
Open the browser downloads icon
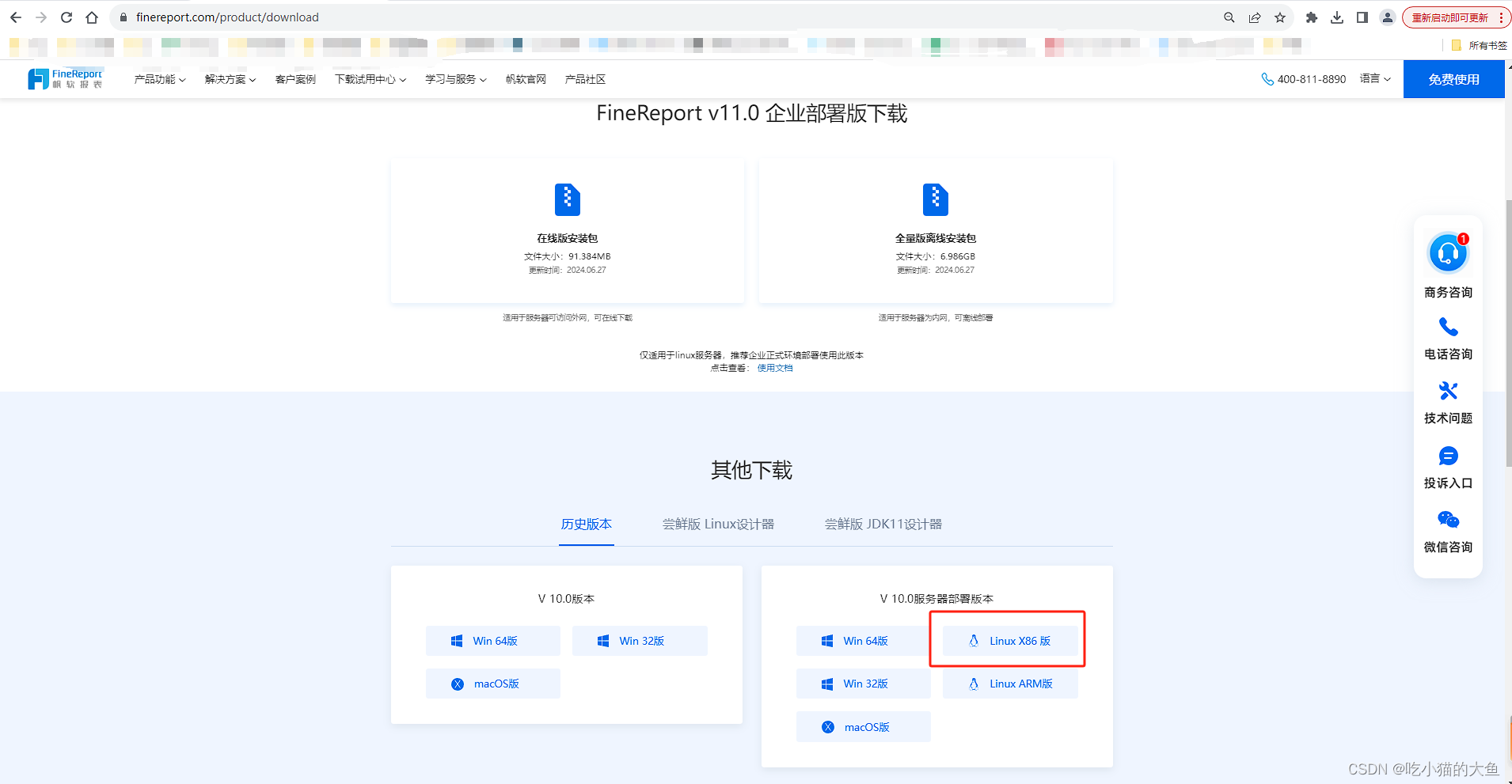(1337, 17)
